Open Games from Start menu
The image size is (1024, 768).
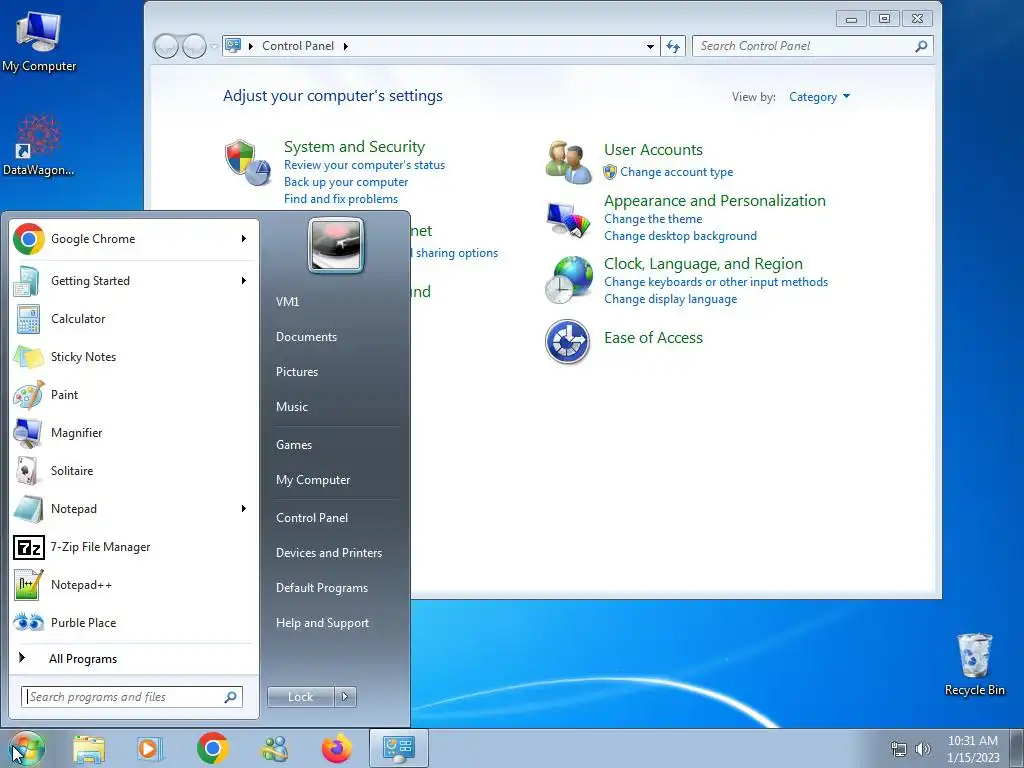[294, 445]
